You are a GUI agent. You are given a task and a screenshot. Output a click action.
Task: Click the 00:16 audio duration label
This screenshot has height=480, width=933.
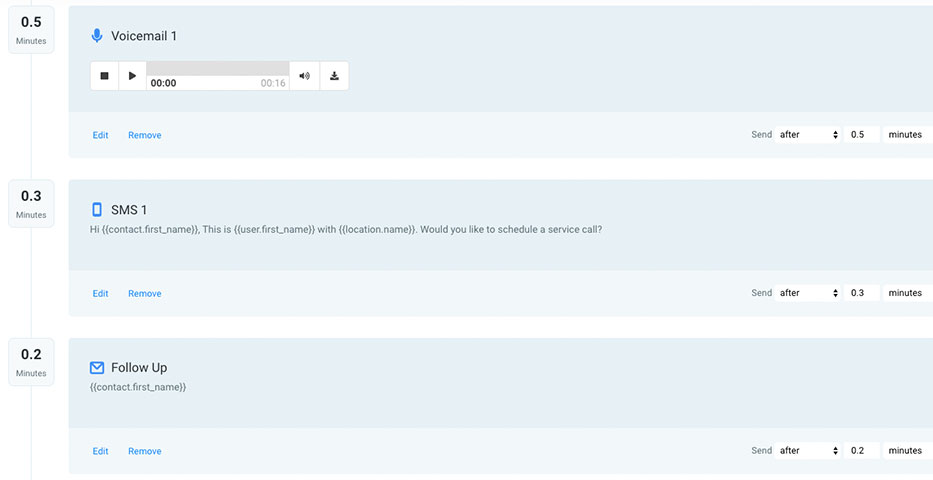coord(273,83)
